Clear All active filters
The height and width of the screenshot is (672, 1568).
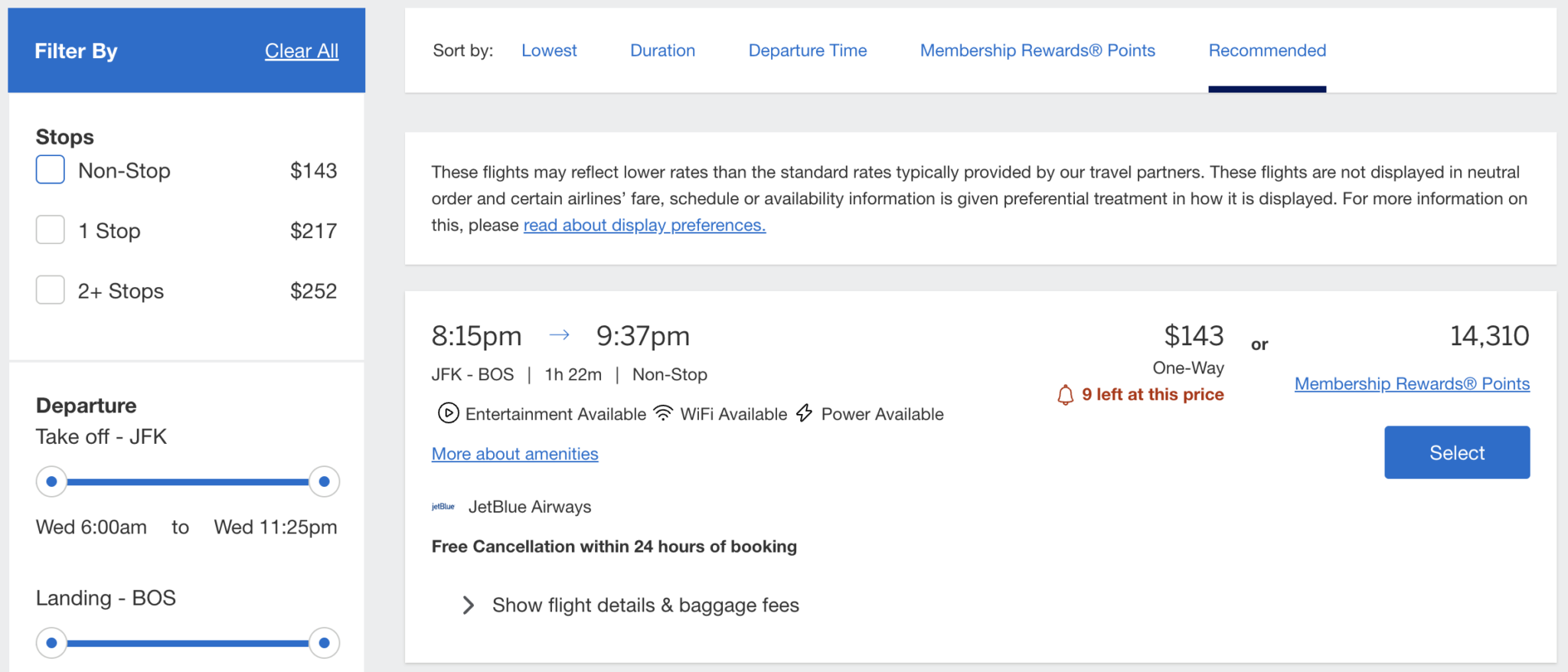[301, 51]
